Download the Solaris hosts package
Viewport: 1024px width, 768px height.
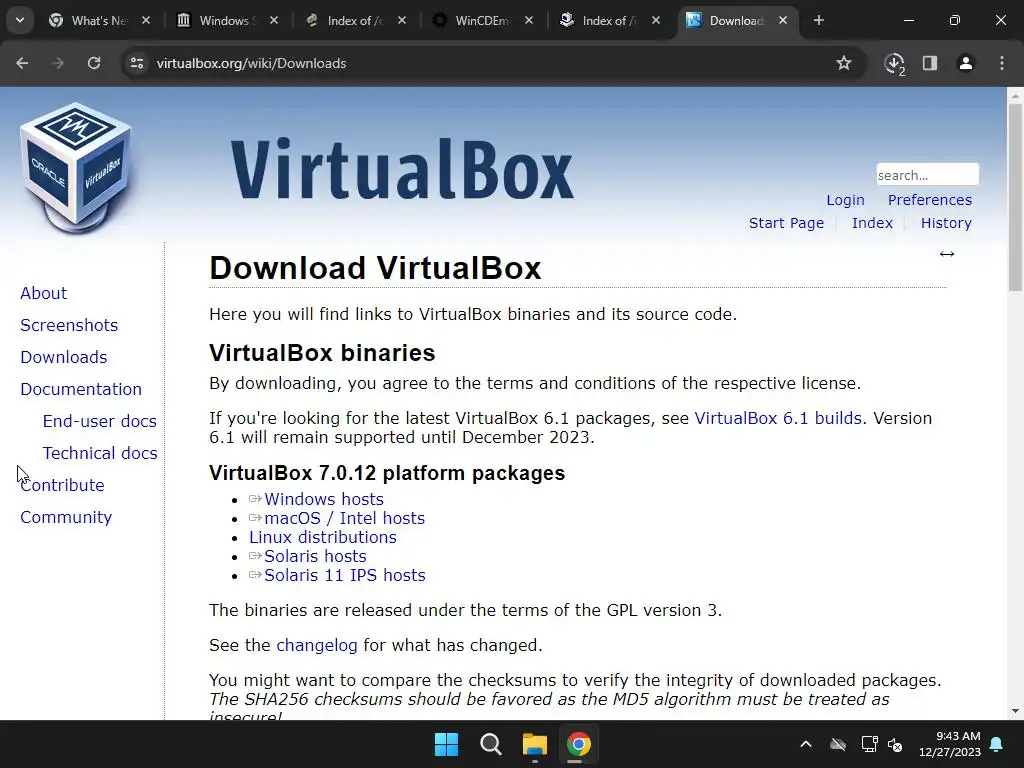pyautogui.click(x=315, y=556)
